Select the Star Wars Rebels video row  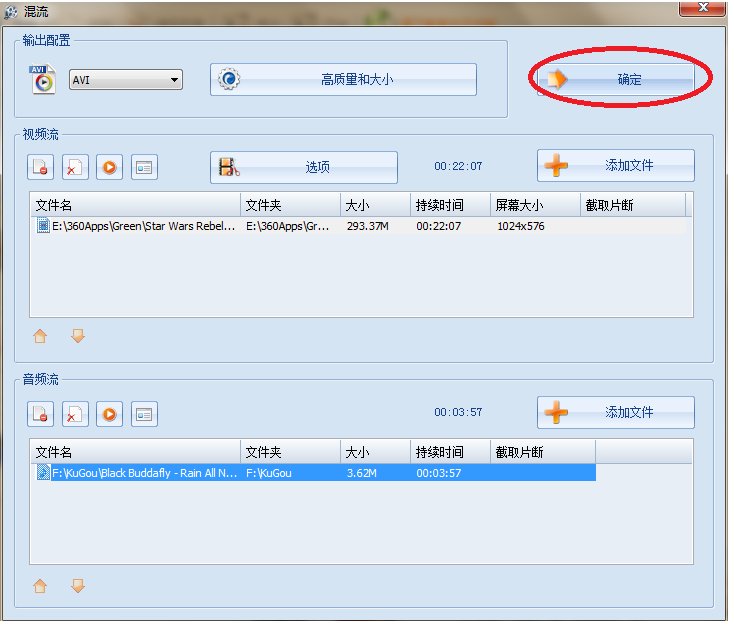(361, 227)
